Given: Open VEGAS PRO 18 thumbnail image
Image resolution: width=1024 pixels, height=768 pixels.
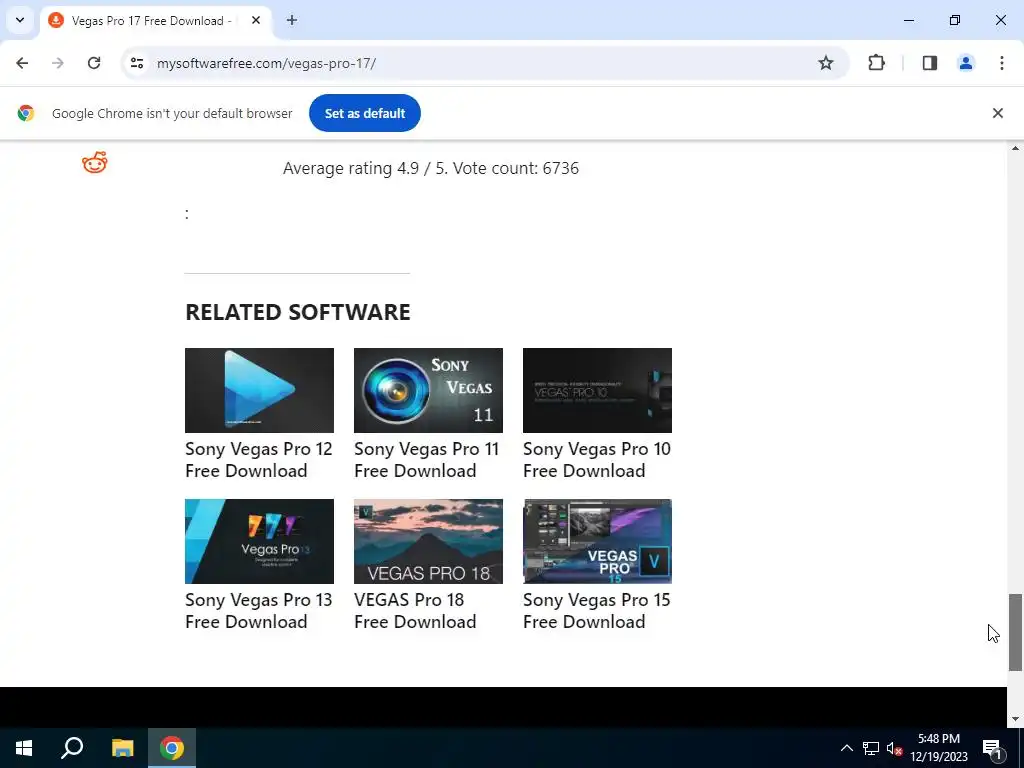Looking at the screenshot, I should click(x=428, y=541).
